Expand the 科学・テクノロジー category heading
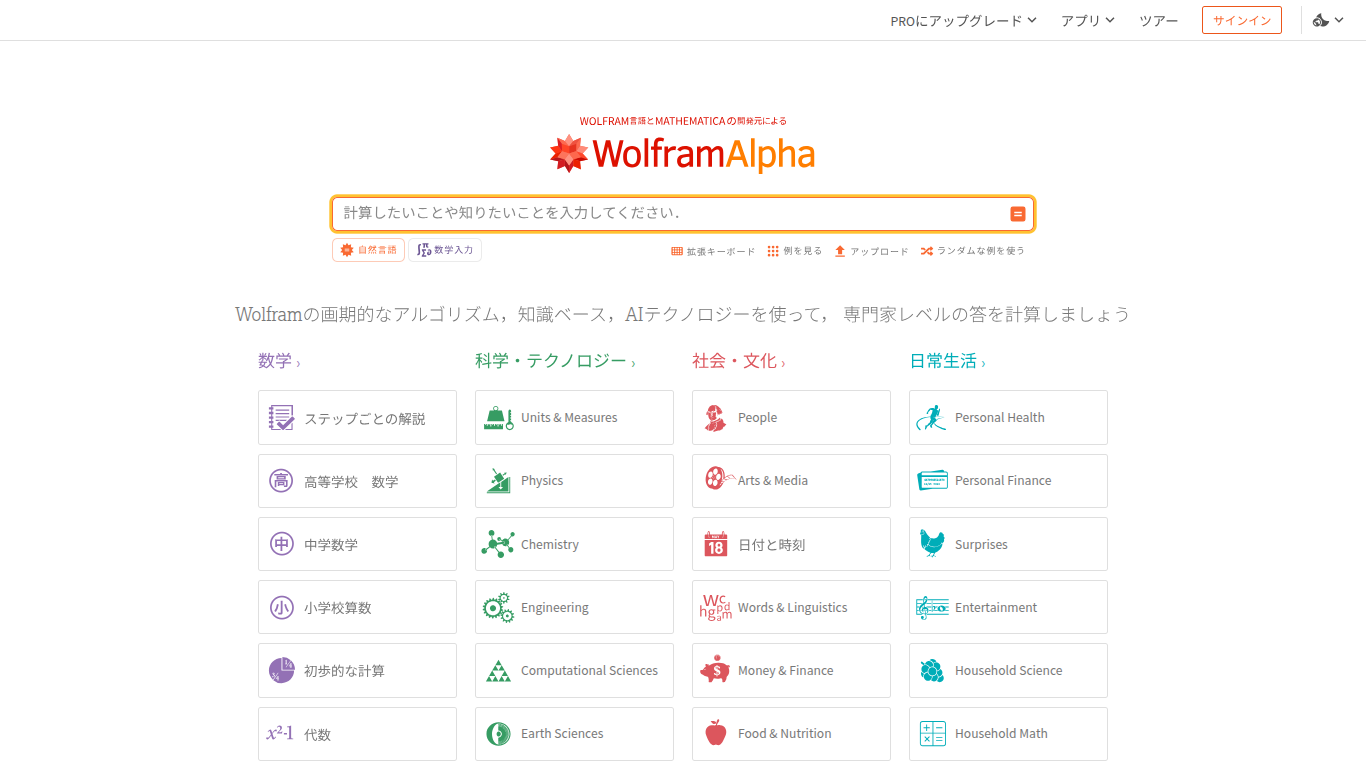 [x=555, y=361]
